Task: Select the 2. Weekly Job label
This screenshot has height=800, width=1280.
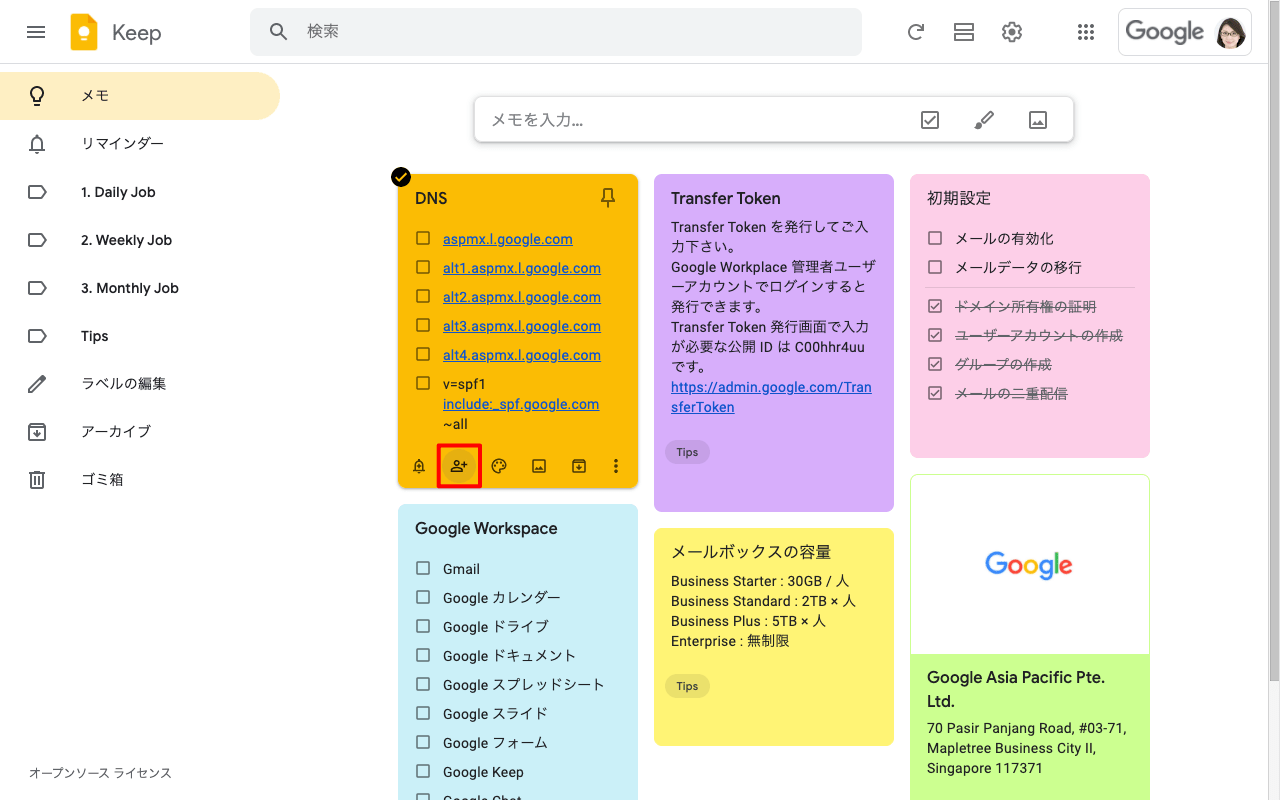Action: 140,240
